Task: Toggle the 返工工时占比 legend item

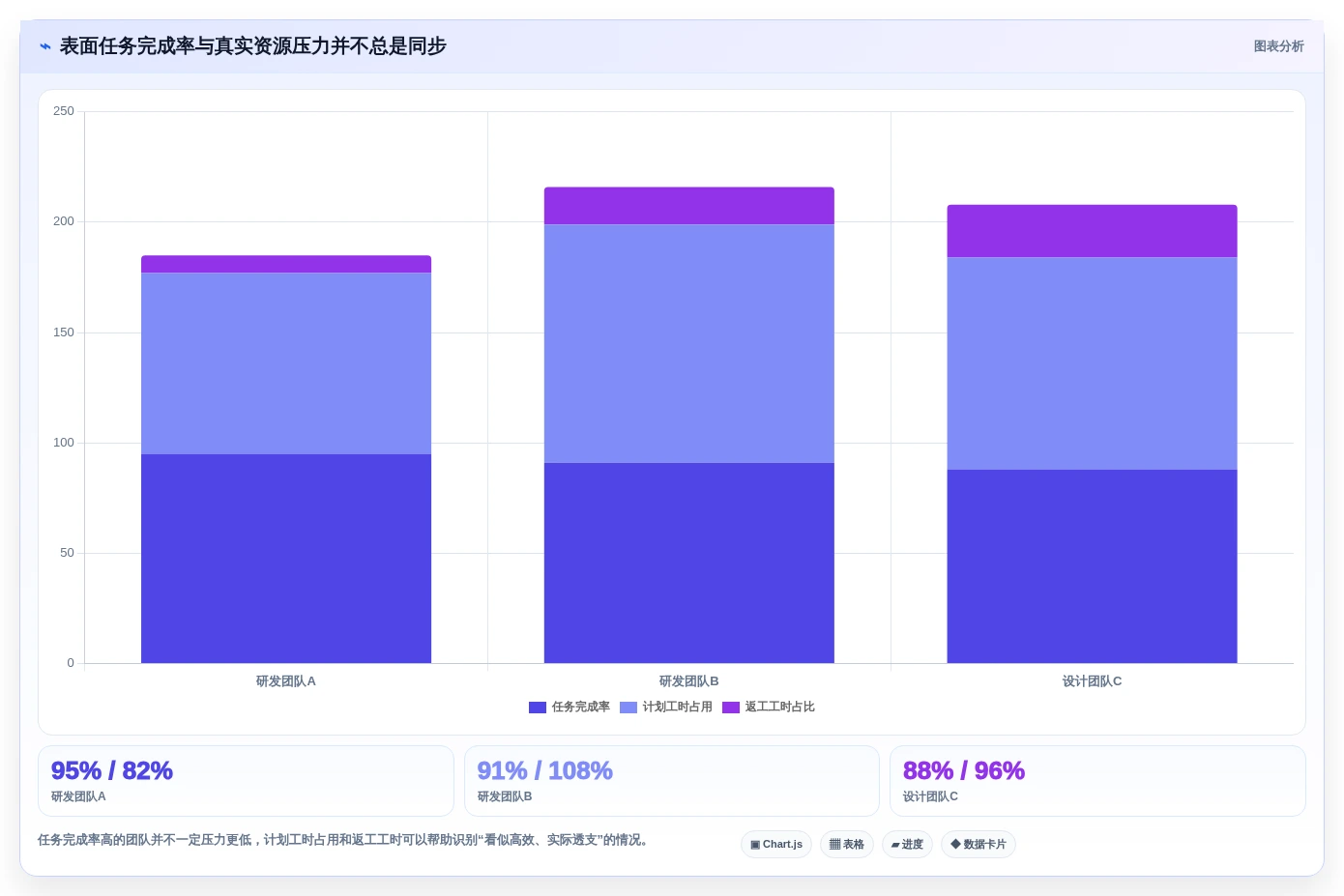Action: click(x=769, y=708)
